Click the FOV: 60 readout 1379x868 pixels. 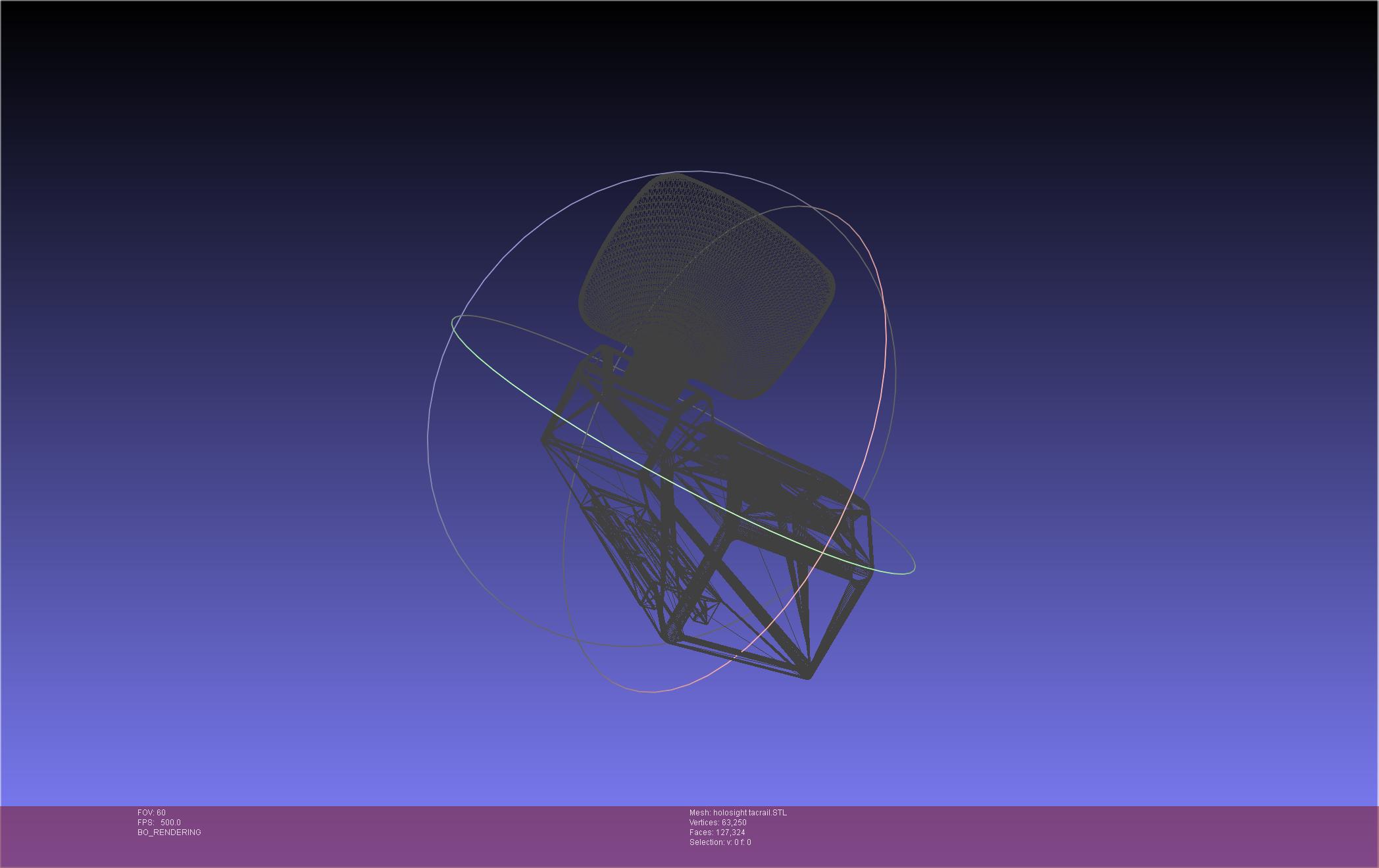(151, 813)
